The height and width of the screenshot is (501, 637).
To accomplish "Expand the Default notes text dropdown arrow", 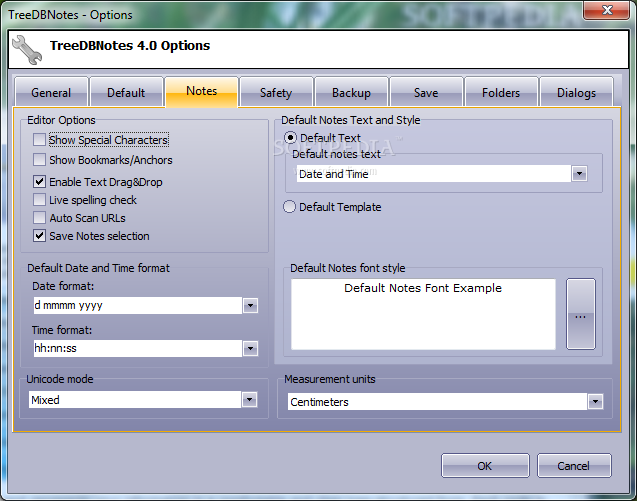I will 579,174.
